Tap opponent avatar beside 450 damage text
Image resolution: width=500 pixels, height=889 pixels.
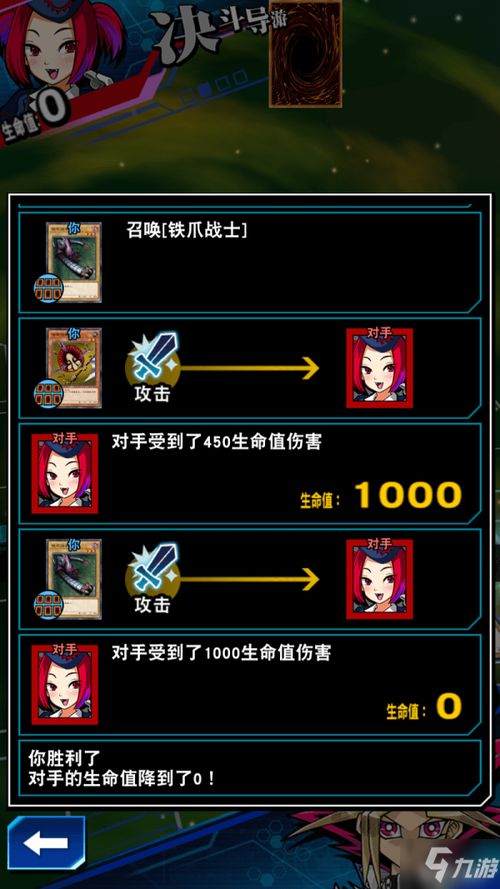65,473
